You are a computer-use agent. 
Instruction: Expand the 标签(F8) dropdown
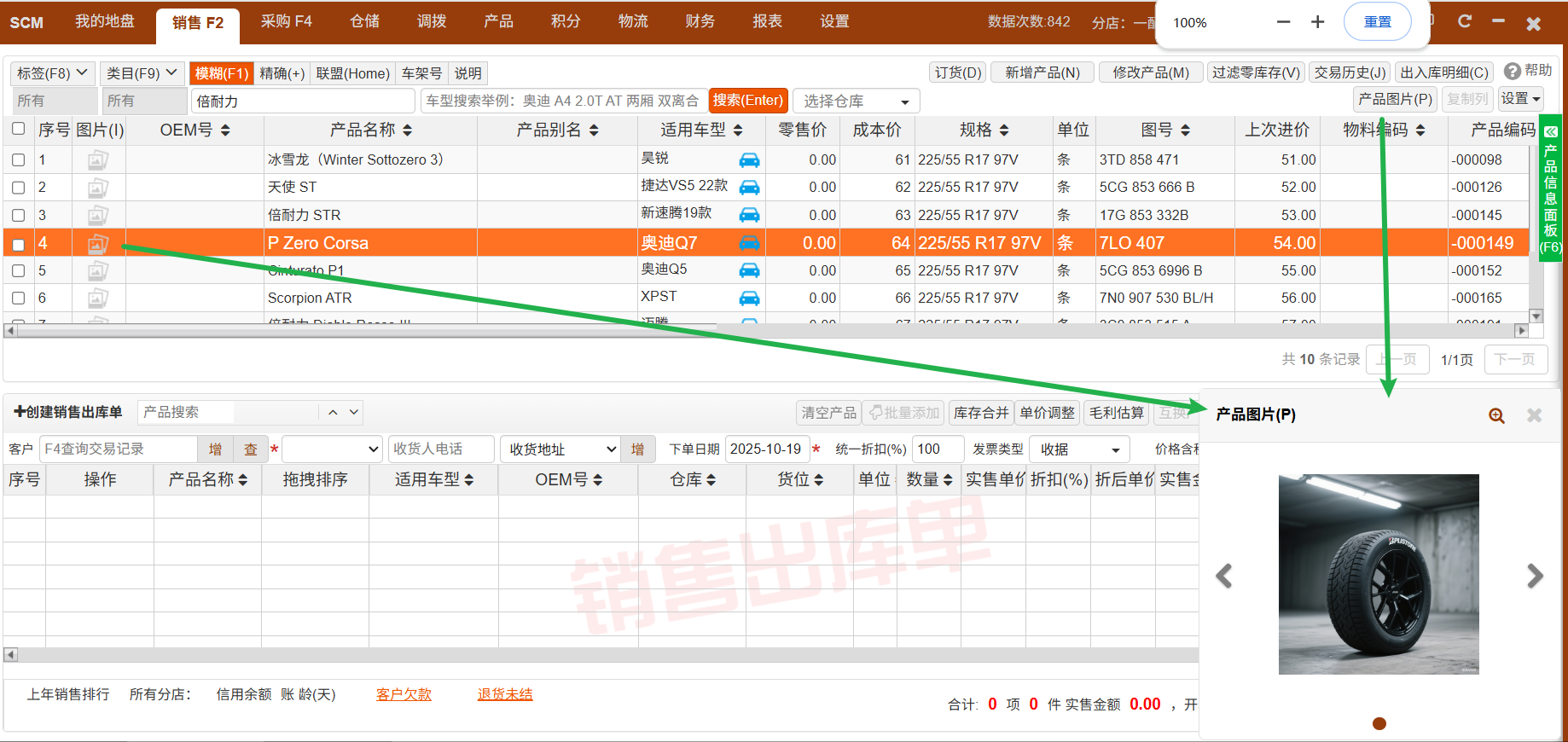click(x=52, y=73)
